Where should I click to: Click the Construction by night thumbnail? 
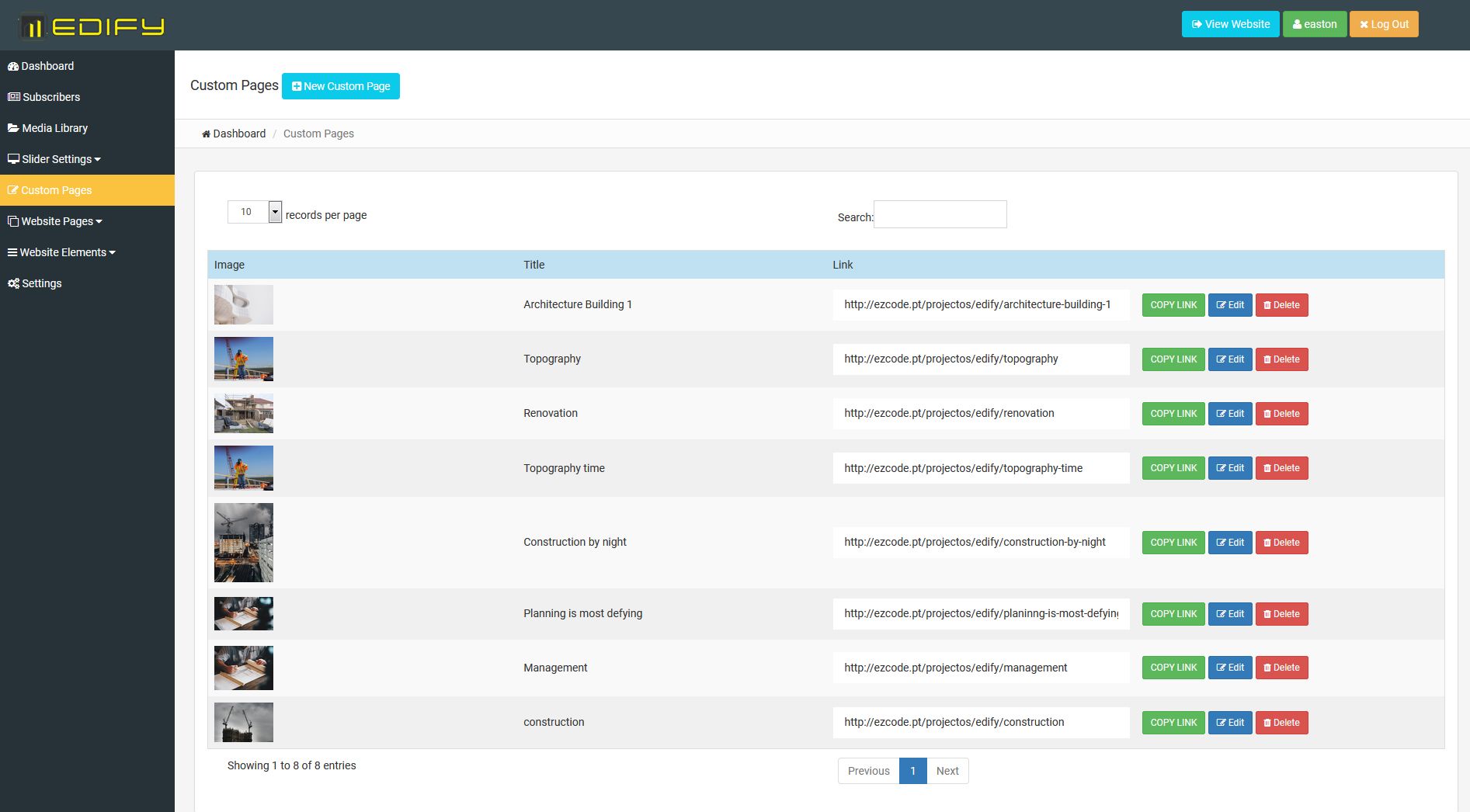click(244, 543)
